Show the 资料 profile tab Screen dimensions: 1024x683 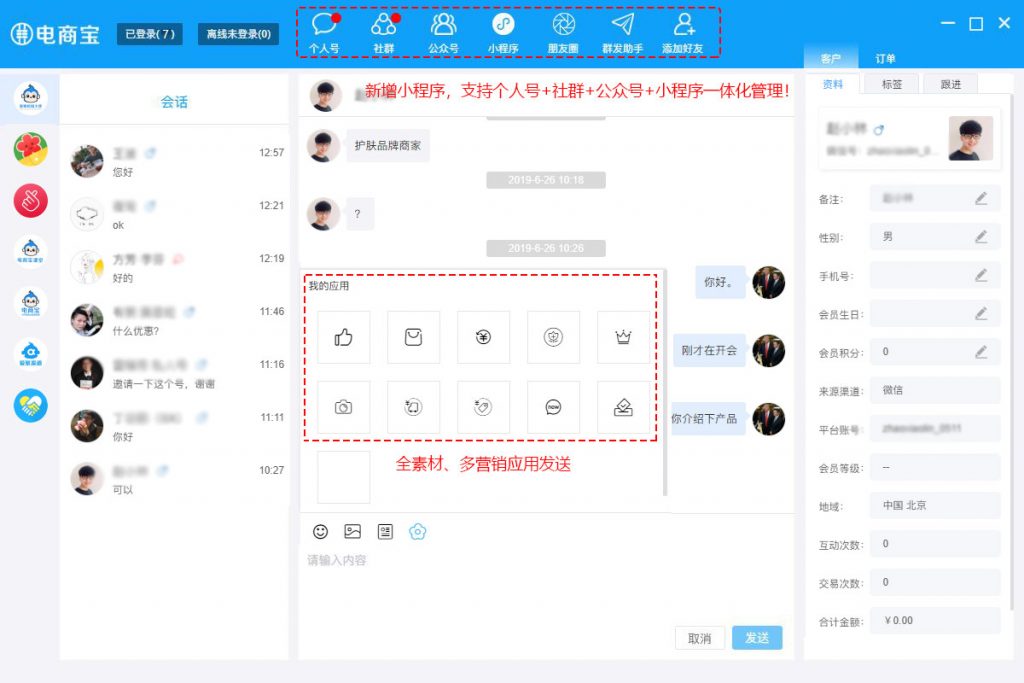833,84
